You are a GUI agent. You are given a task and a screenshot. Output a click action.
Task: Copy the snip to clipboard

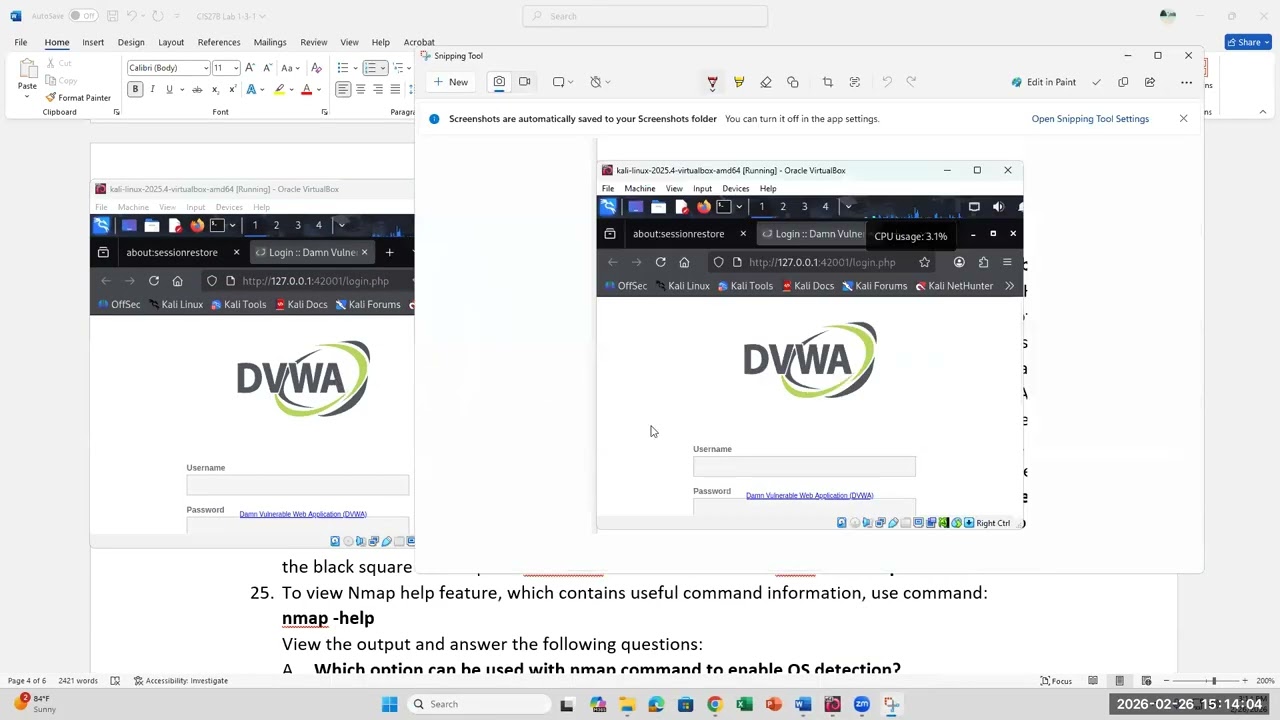pyautogui.click(x=1123, y=82)
